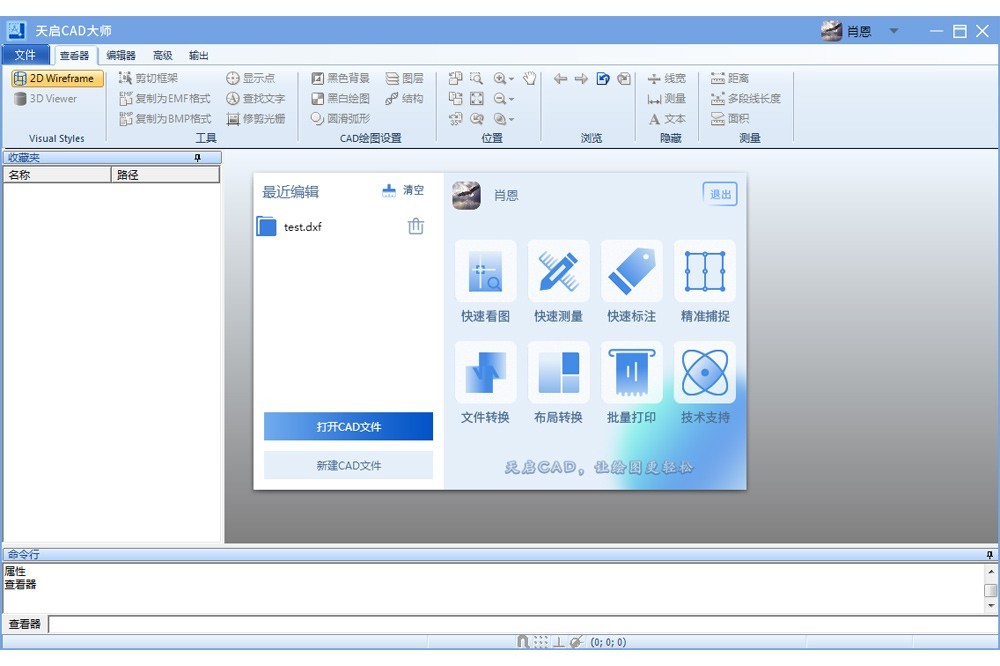Click the blue refresh file icon
Screen dimensions: 1000x666
click(603, 78)
